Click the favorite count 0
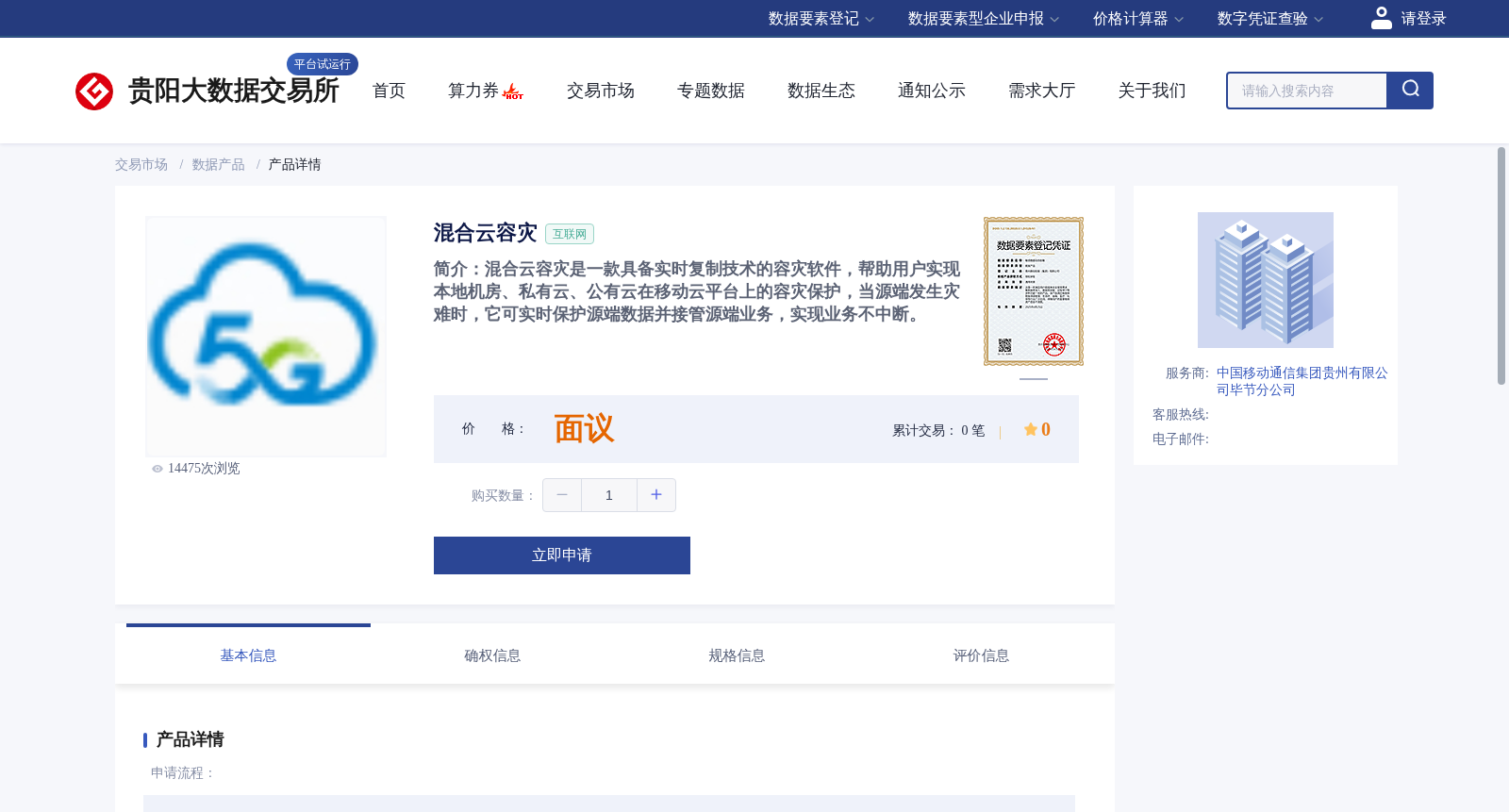 click(x=1046, y=429)
